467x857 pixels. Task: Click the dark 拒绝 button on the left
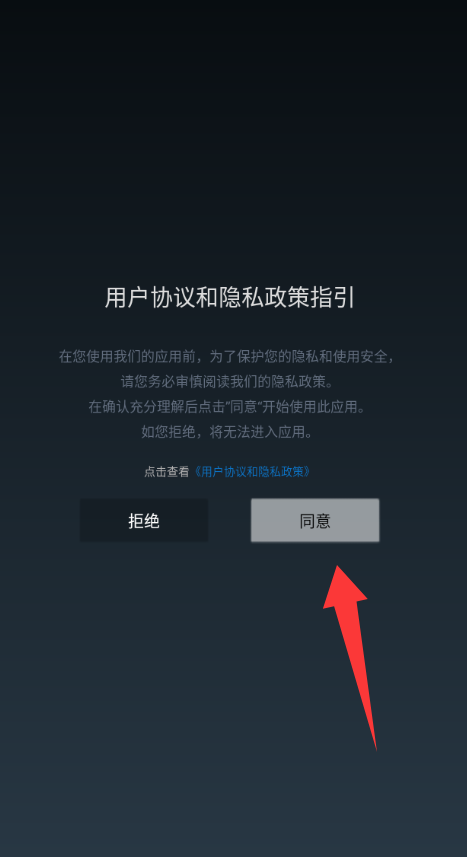click(144, 520)
